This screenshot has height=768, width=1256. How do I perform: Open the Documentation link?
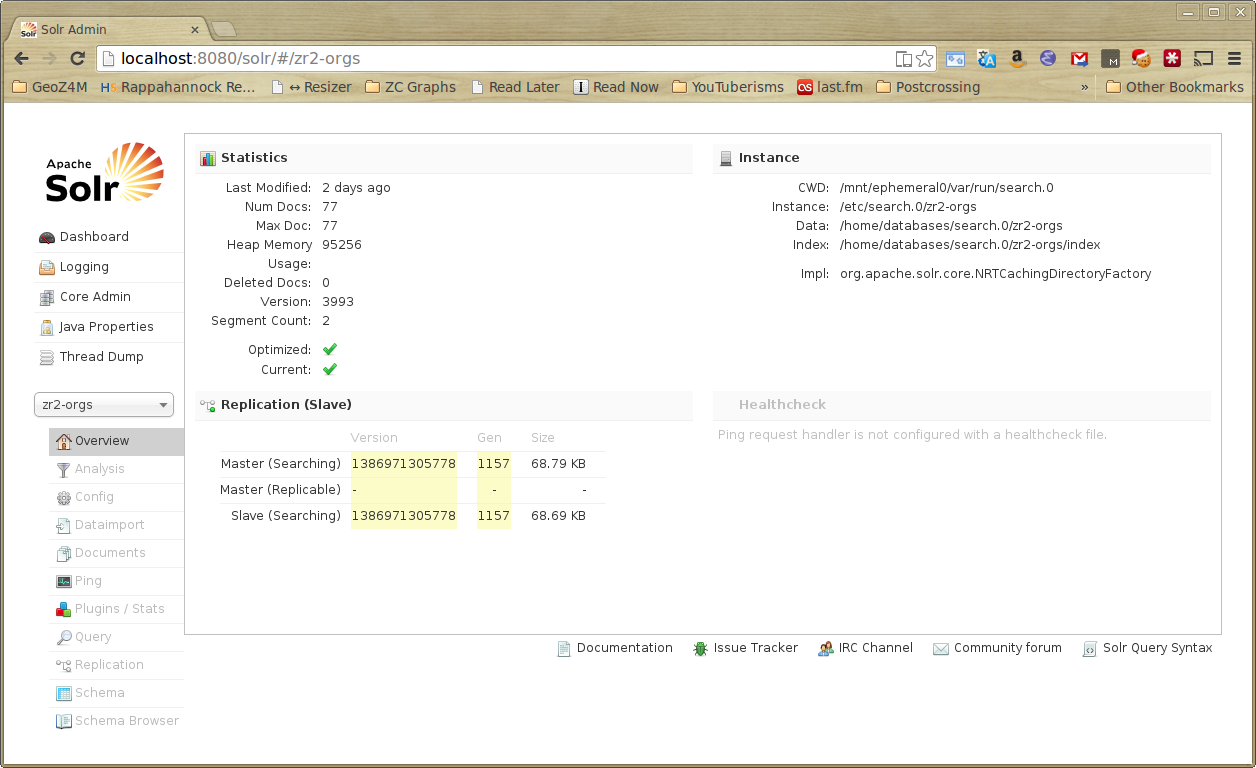624,648
